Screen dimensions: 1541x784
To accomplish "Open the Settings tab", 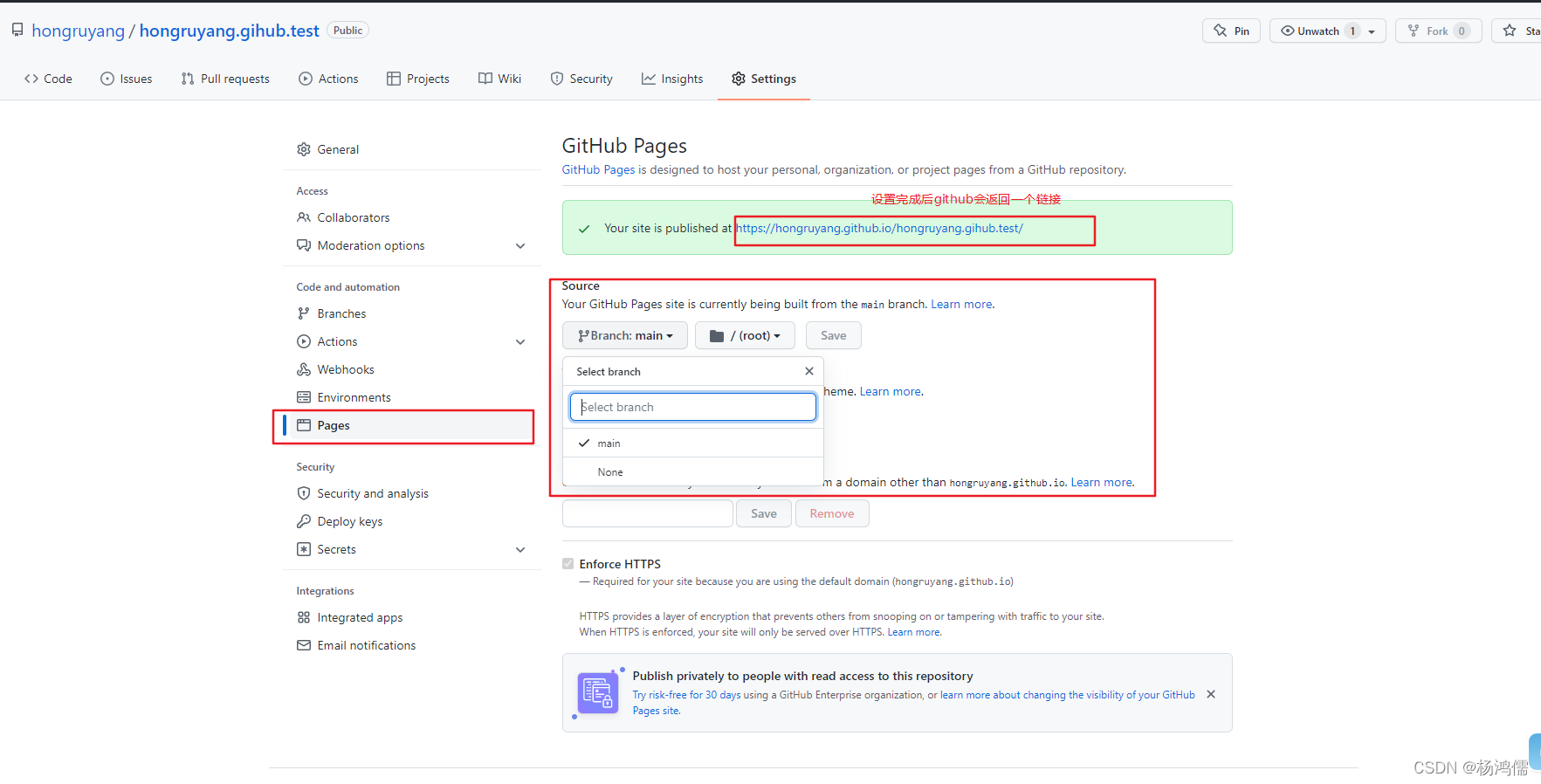I will (x=764, y=79).
